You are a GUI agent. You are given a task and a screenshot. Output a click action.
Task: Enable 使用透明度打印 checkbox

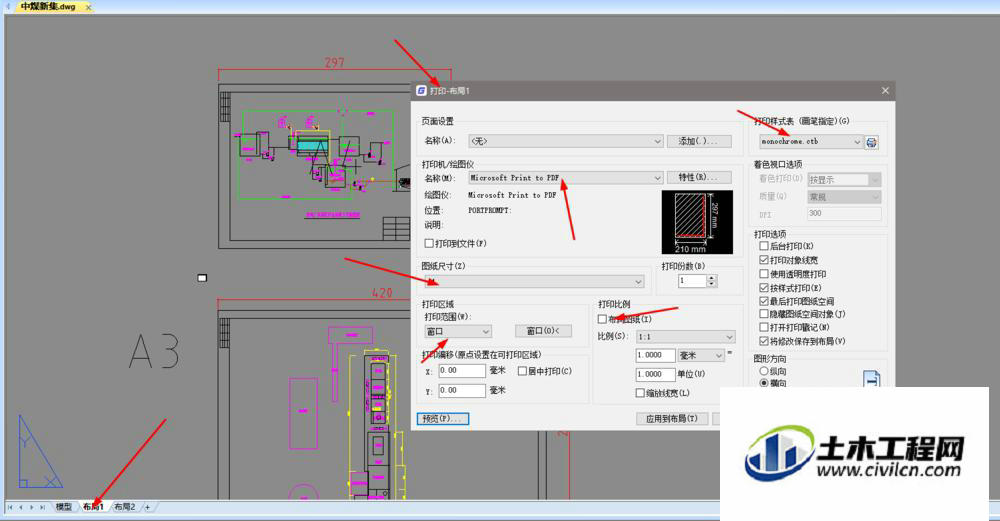click(x=763, y=274)
